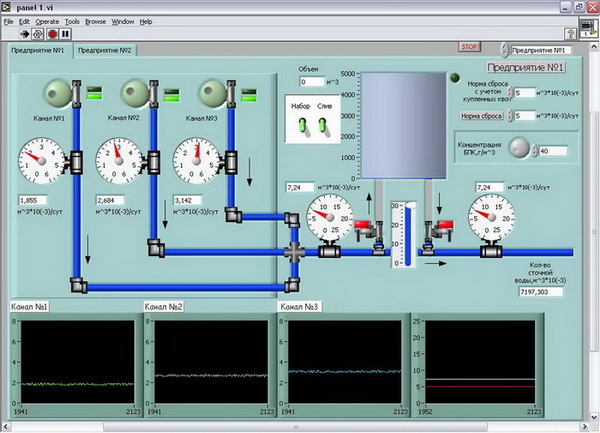Click the Канал №2 round knob
This screenshot has height=433, width=600.
pyautogui.click(x=135, y=93)
